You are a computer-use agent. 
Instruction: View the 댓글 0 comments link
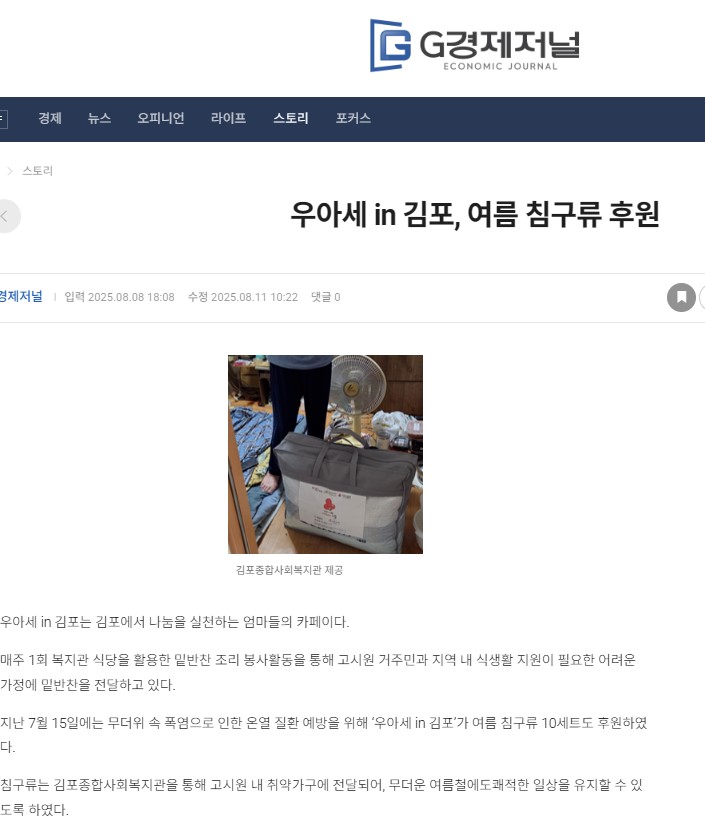coord(326,297)
